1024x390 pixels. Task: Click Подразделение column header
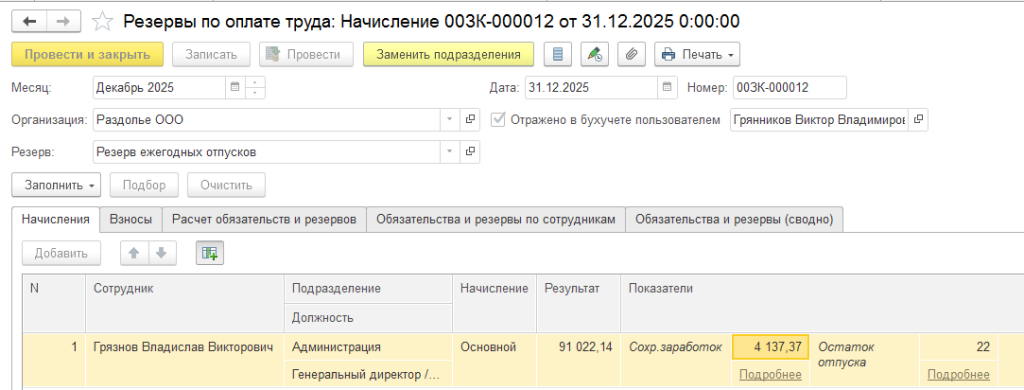click(368, 289)
